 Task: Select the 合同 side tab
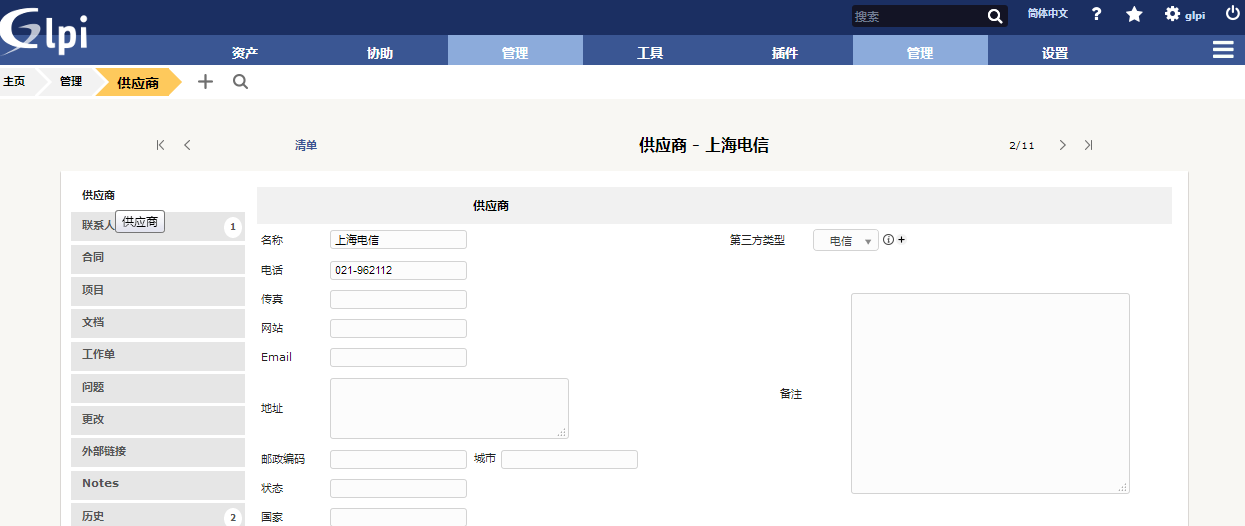coord(158,258)
